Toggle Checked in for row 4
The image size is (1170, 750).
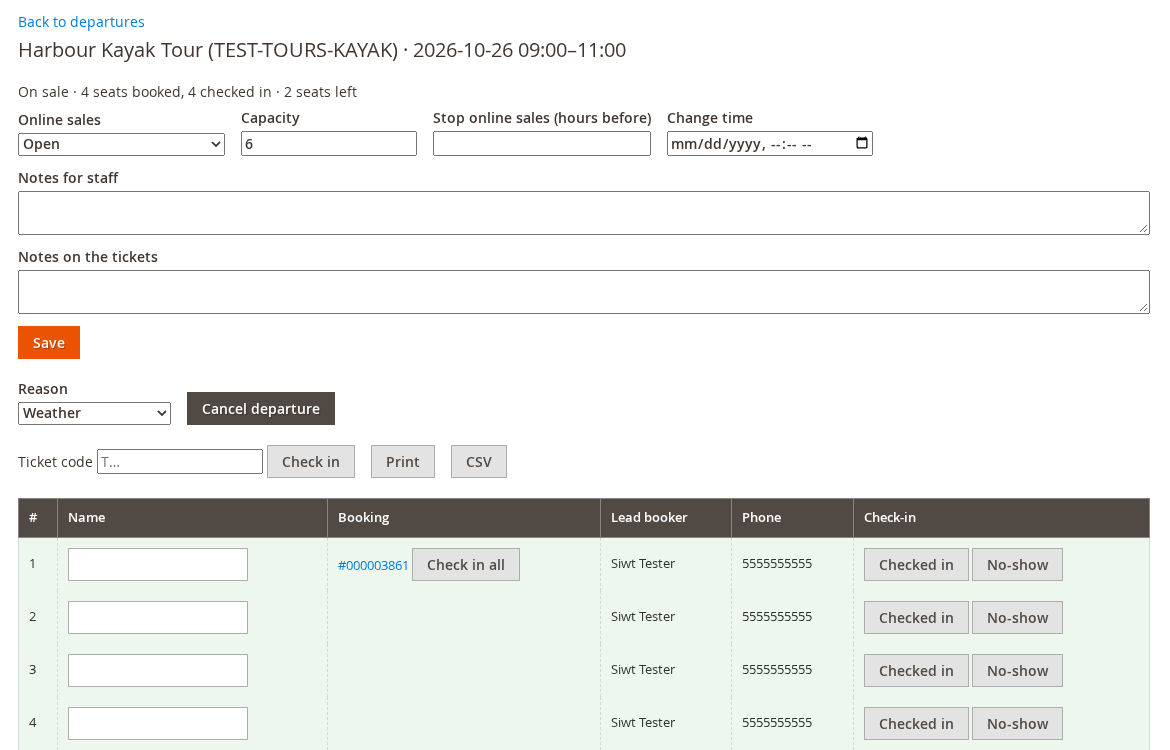pos(916,724)
